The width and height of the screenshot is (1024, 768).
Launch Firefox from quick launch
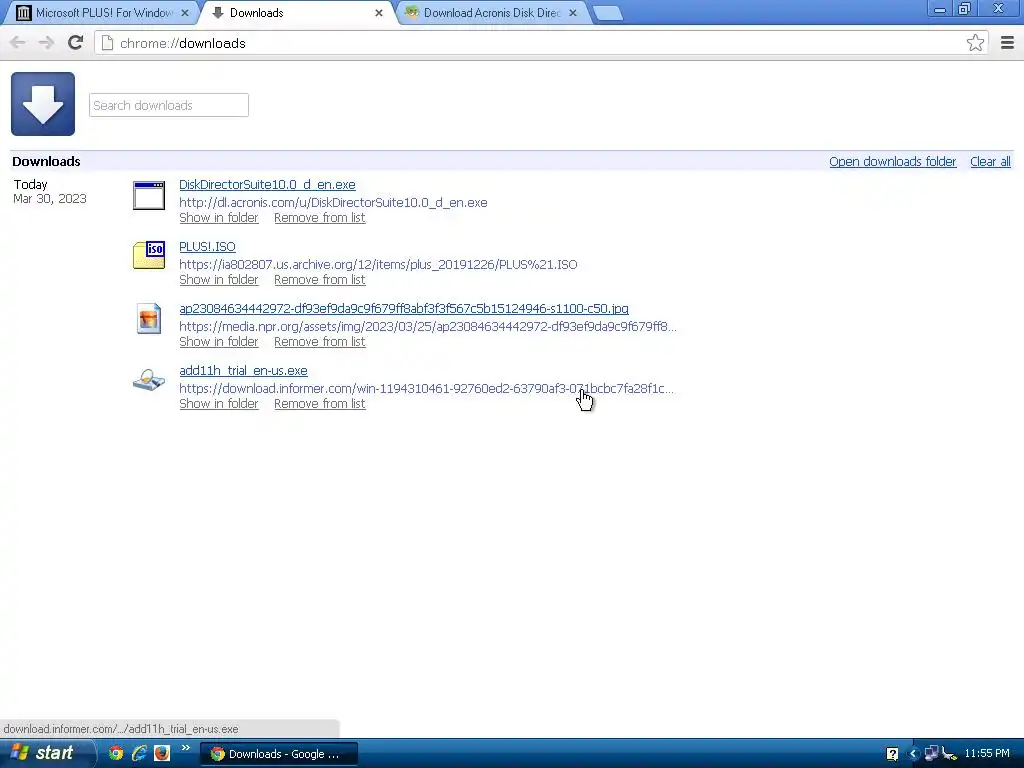(x=162, y=753)
